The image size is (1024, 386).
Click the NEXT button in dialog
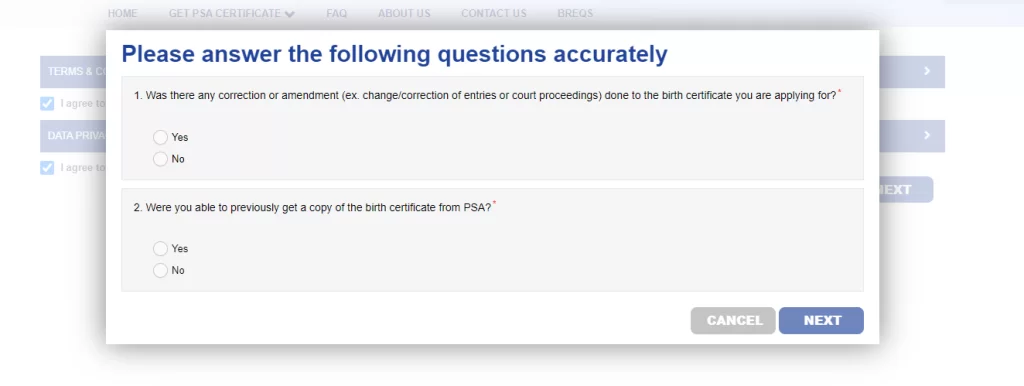tap(821, 321)
